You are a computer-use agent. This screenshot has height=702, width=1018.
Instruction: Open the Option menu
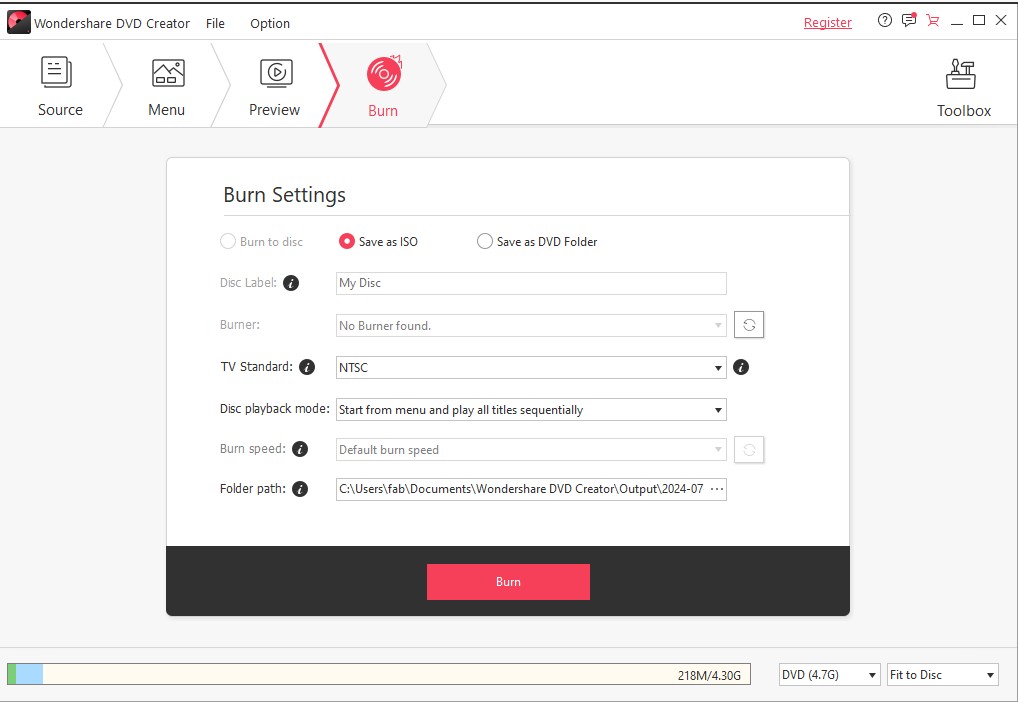(x=269, y=22)
